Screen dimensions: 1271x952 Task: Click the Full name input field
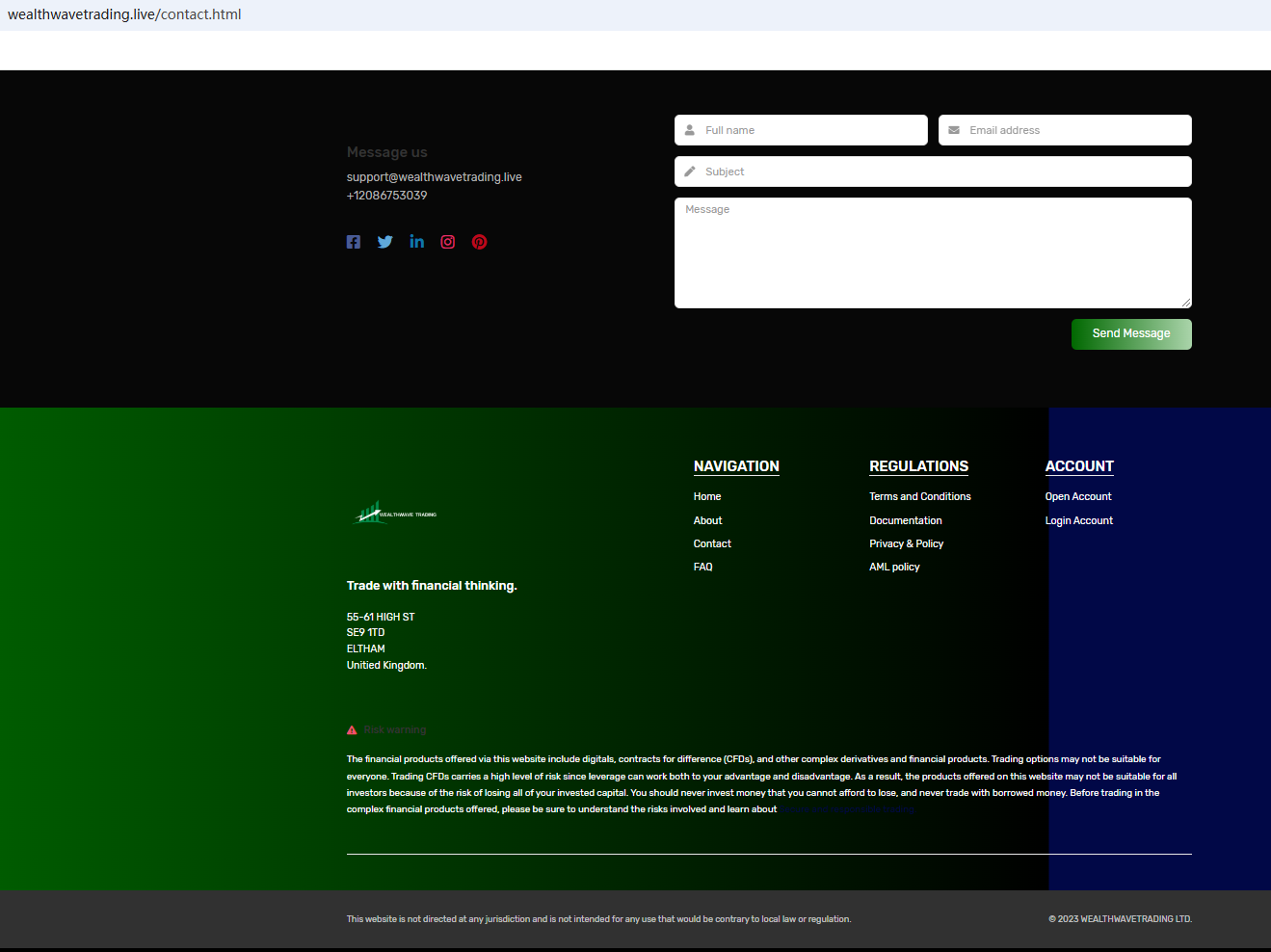click(809, 130)
